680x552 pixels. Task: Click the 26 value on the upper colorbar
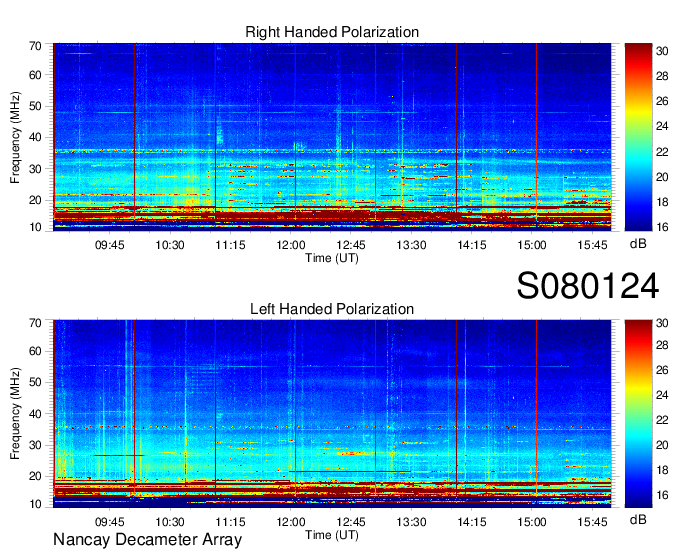point(662,101)
